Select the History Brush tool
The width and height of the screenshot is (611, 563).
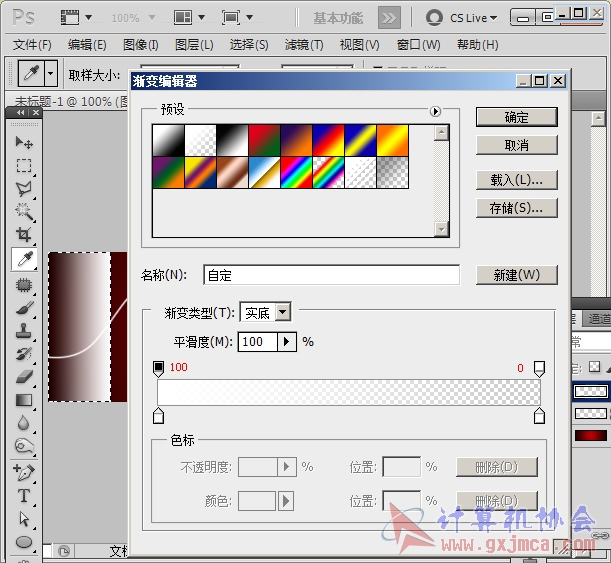pos(24,354)
